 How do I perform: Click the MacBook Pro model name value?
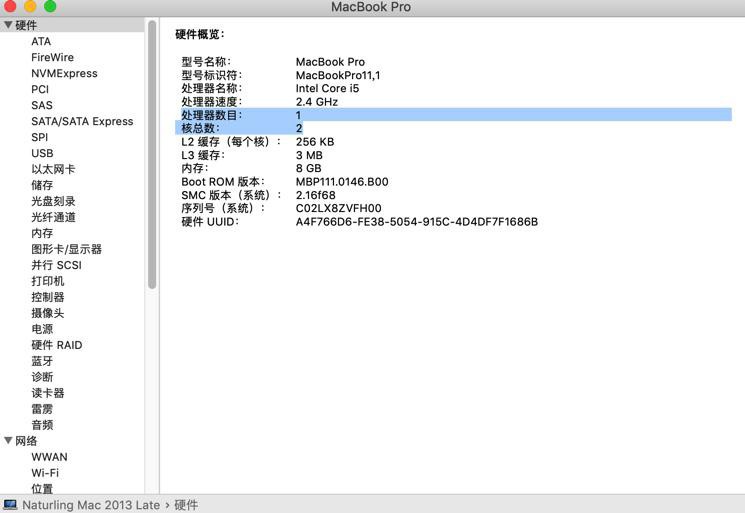coord(330,62)
